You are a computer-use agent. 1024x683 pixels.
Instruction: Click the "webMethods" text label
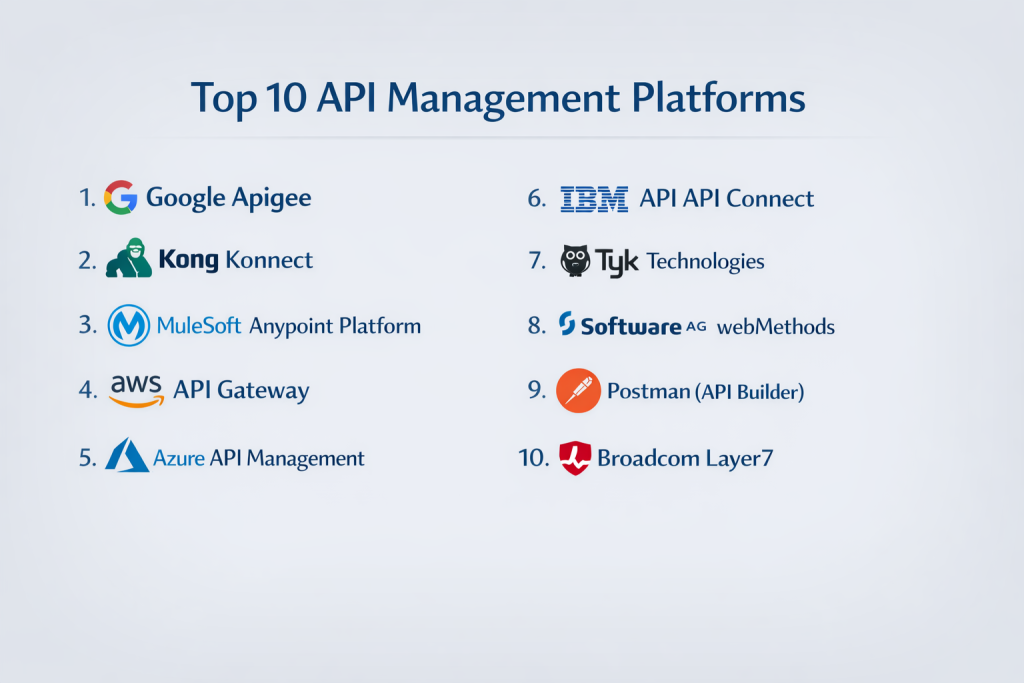coord(775,326)
